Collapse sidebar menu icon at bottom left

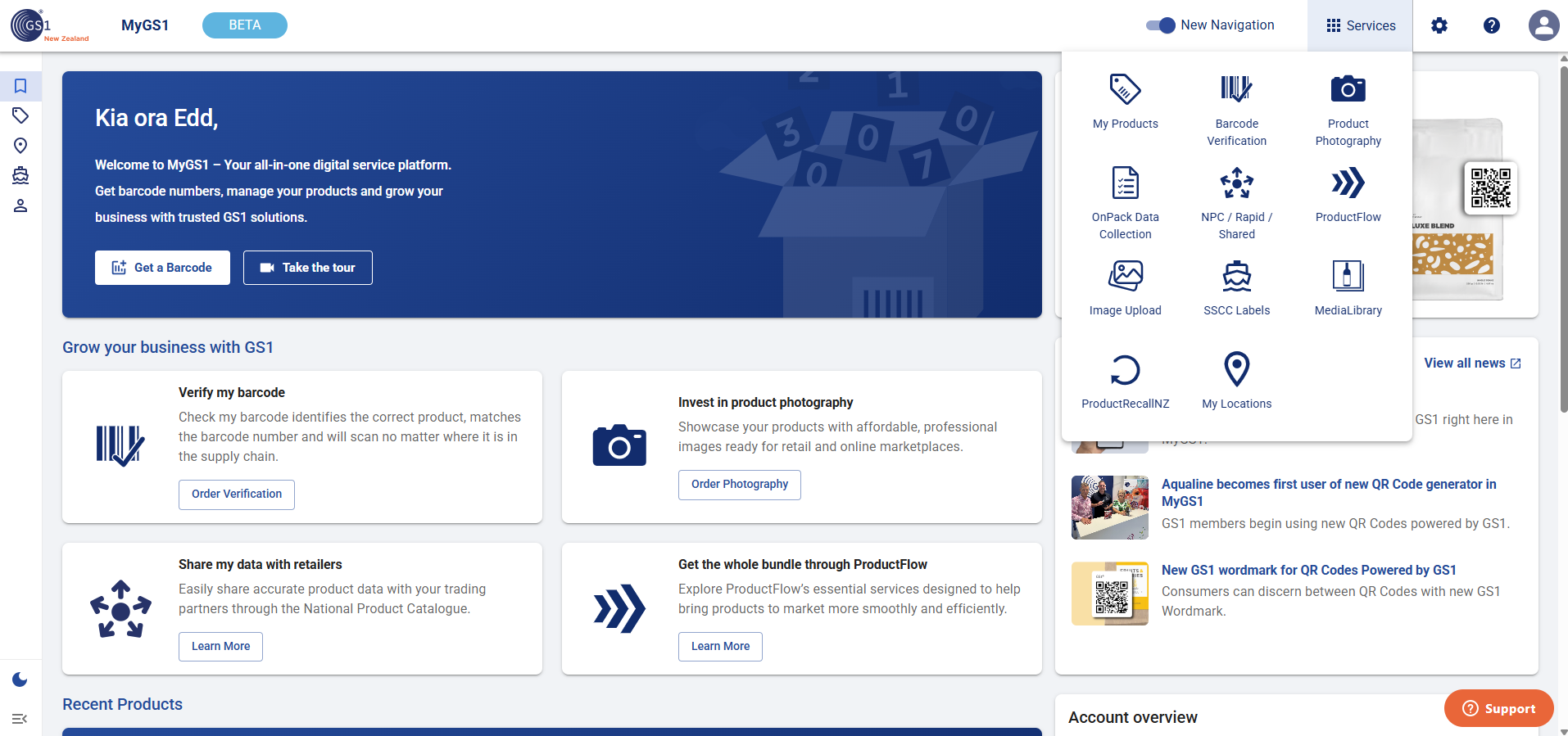[20, 719]
